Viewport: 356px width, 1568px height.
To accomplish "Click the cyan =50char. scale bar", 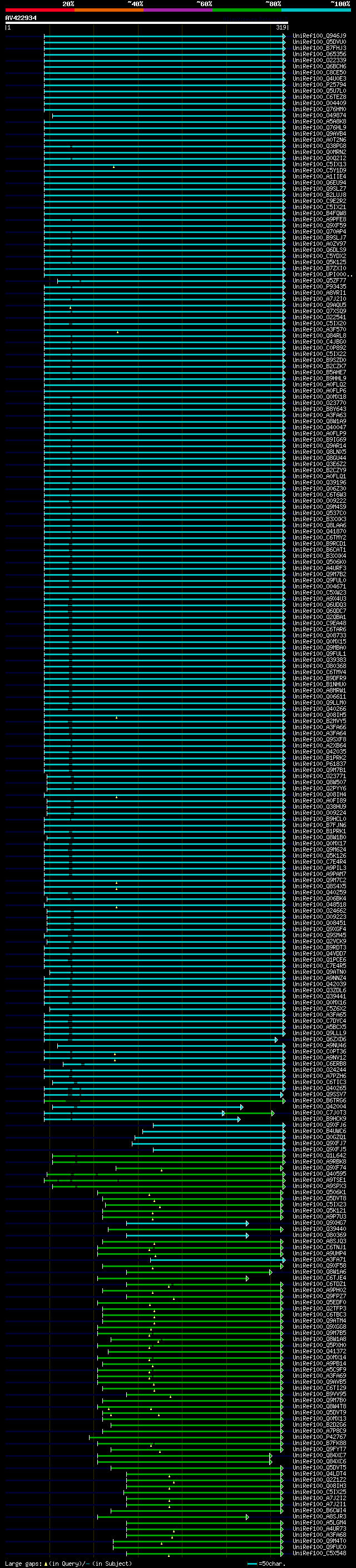I will point(252,1564).
